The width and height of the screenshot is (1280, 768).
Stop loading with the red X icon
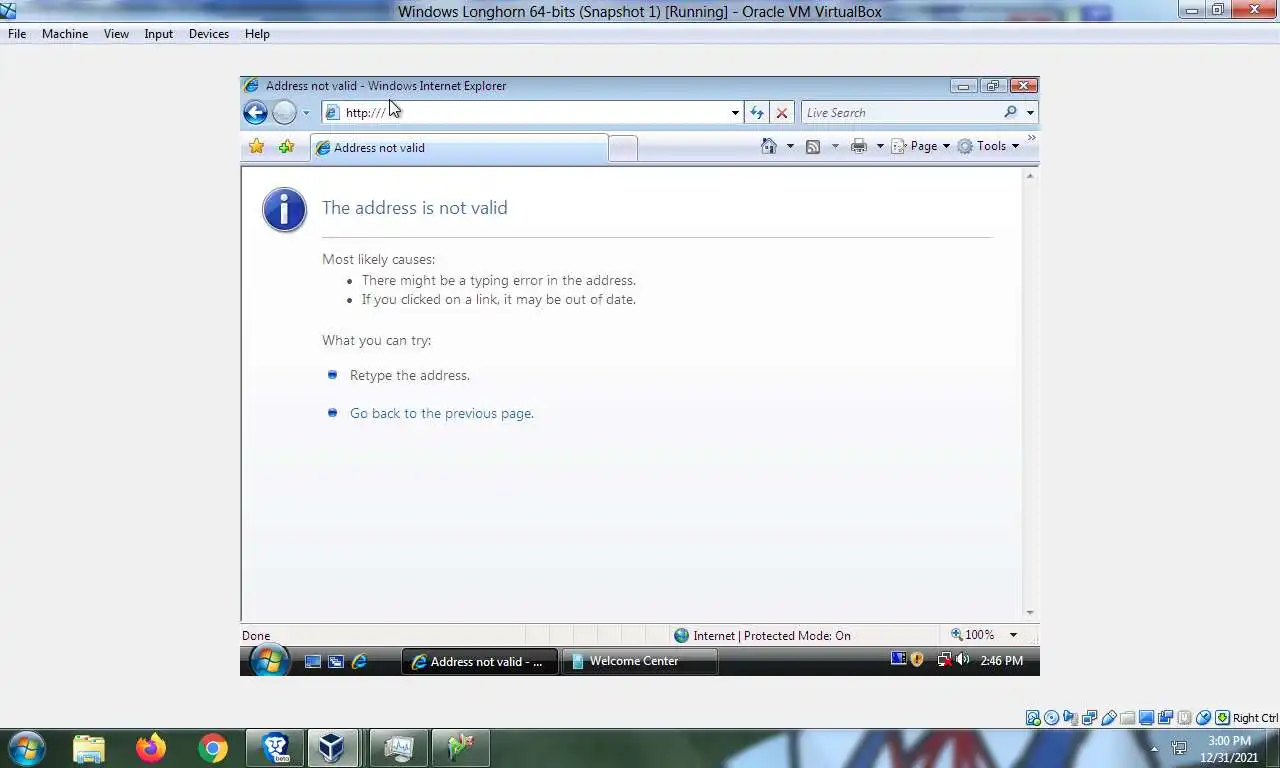[x=782, y=113]
